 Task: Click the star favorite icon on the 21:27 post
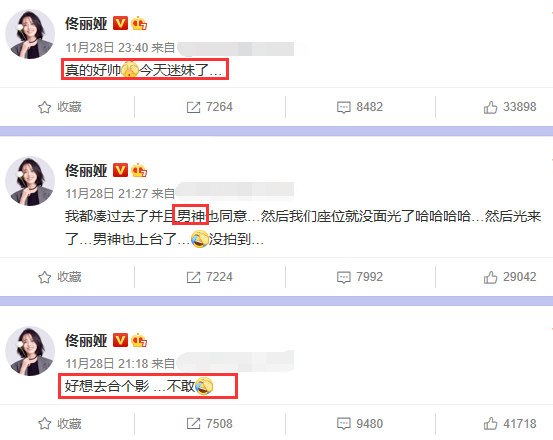click(x=44, y=277)
